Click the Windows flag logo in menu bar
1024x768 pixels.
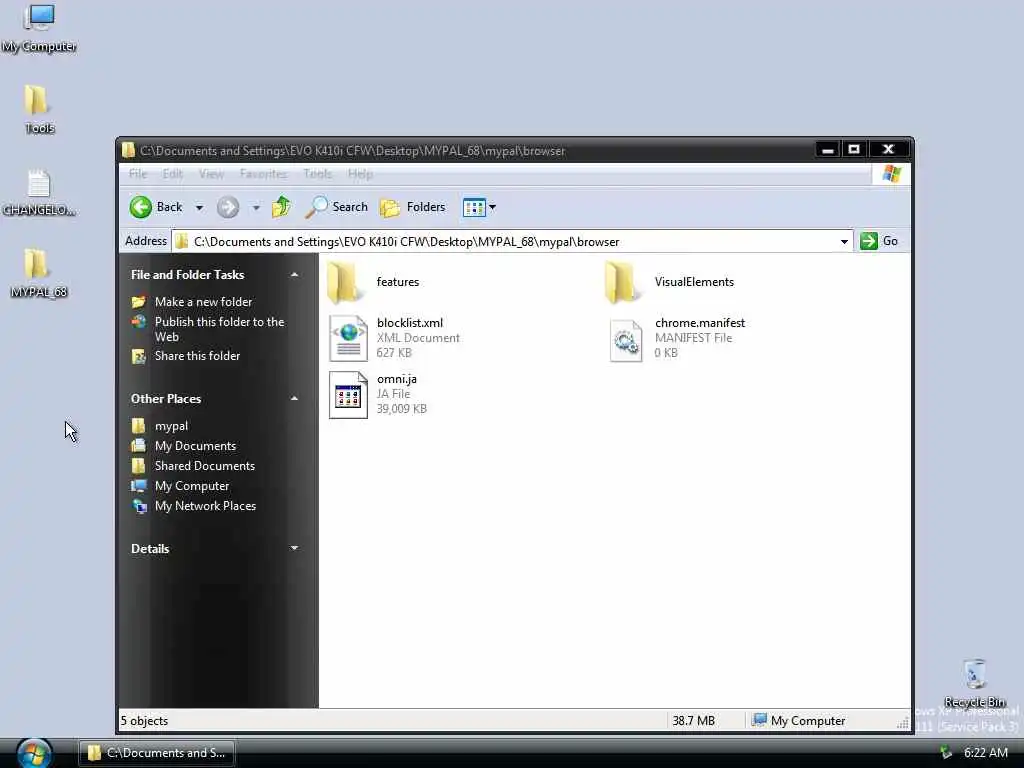[x=891, y=174]
